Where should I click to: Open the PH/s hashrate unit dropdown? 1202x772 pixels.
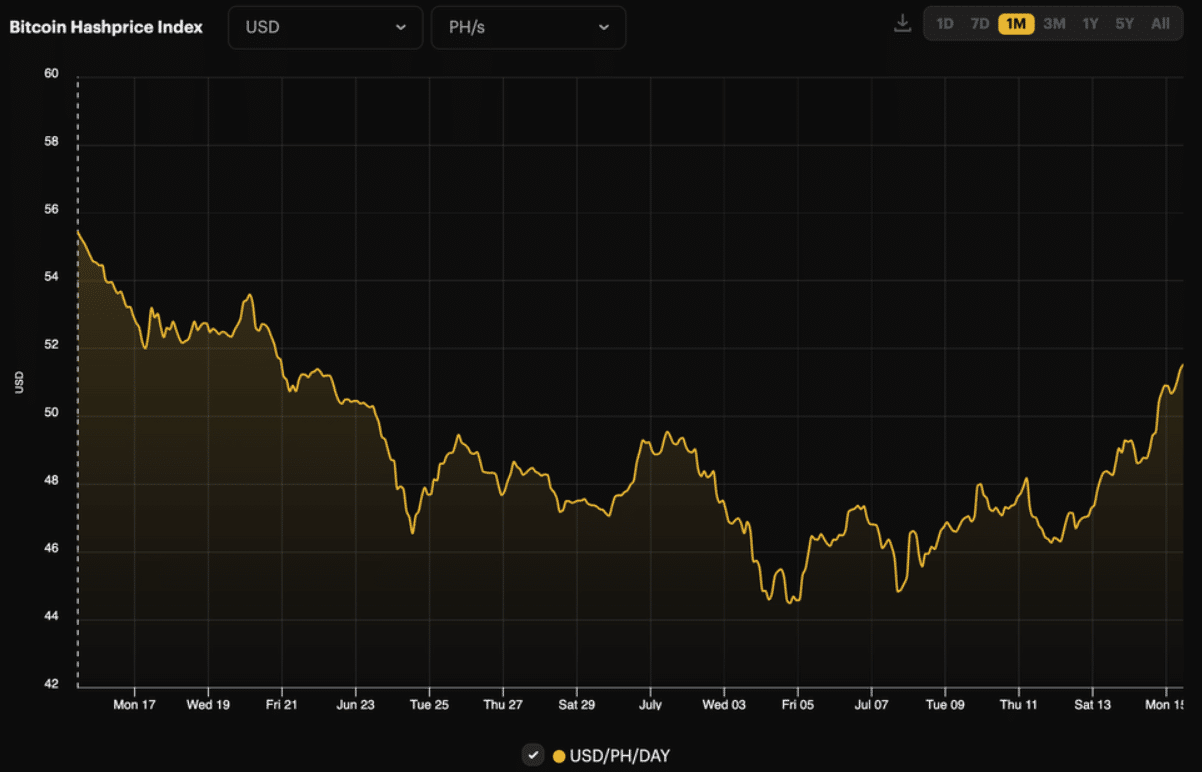[528, 27]
